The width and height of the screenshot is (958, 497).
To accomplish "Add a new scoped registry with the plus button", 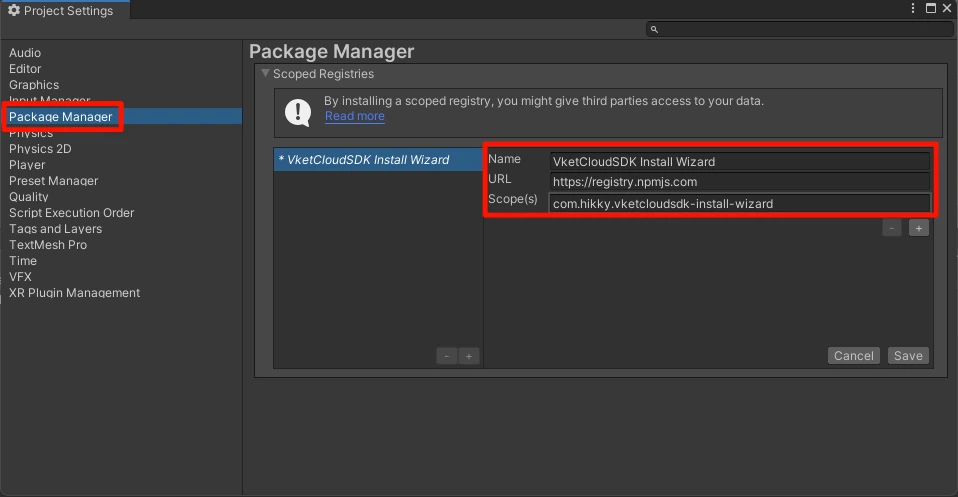I will [x=468, y=356].
